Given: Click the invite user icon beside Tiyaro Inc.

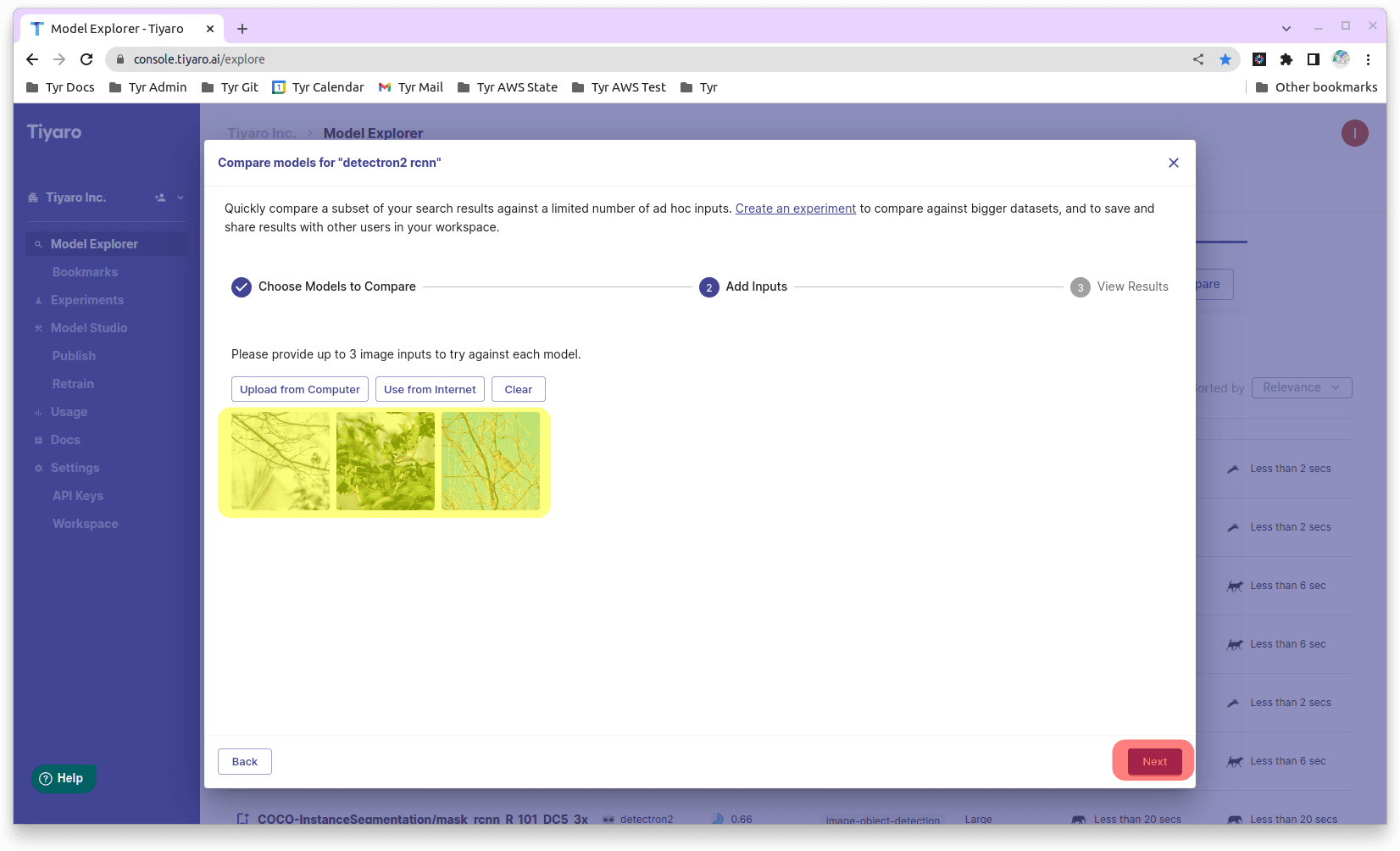Looking at the screenshot, I should click(160, 197).
